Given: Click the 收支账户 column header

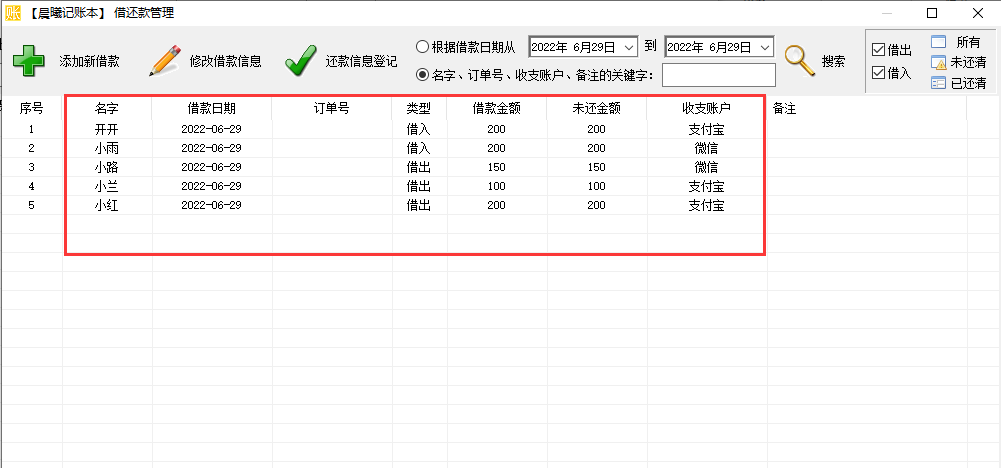Looking at the screenshot, I should 706,109.
